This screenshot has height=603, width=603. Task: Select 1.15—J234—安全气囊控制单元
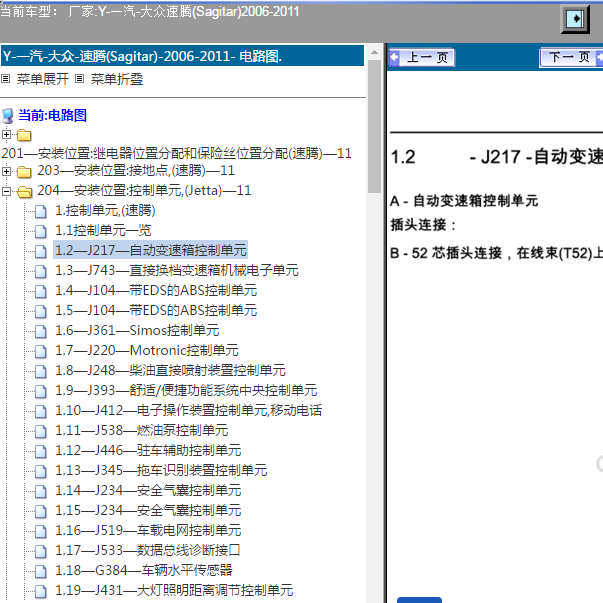148,510
